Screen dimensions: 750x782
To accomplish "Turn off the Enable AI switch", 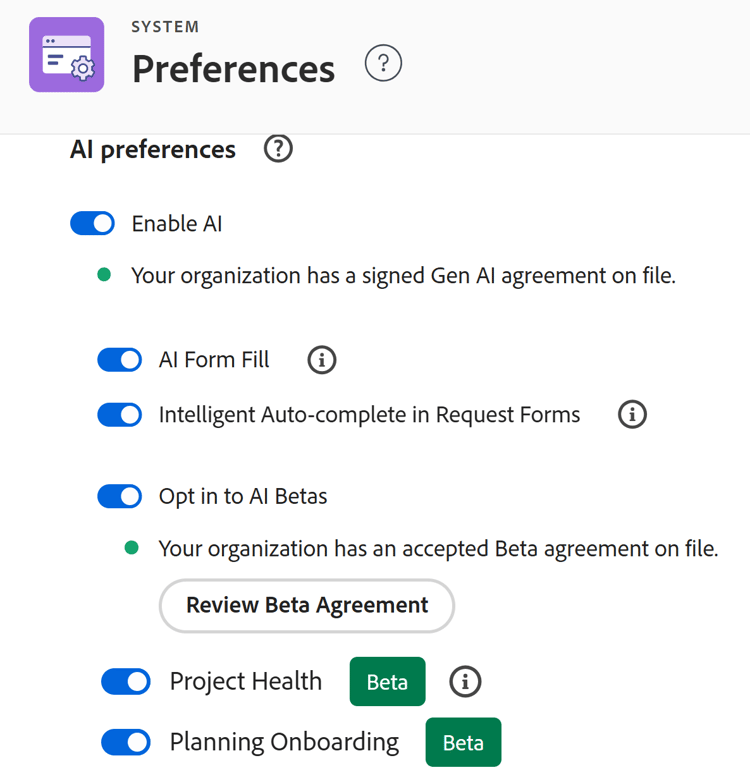I will [x=93, y=223].
